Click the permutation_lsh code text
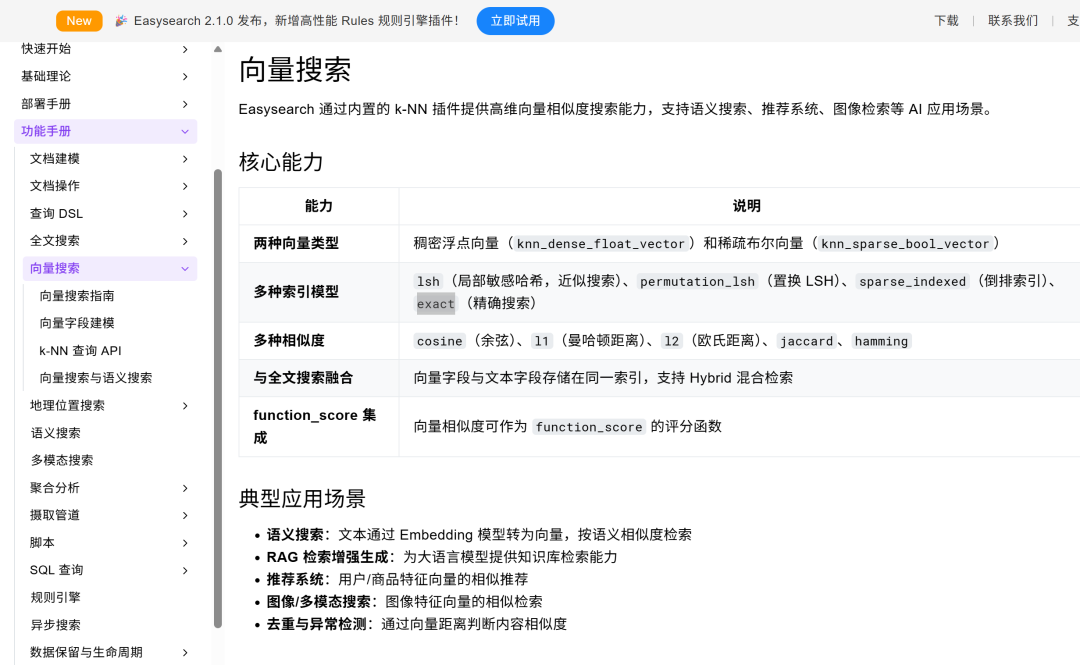 tap(697, 282)
